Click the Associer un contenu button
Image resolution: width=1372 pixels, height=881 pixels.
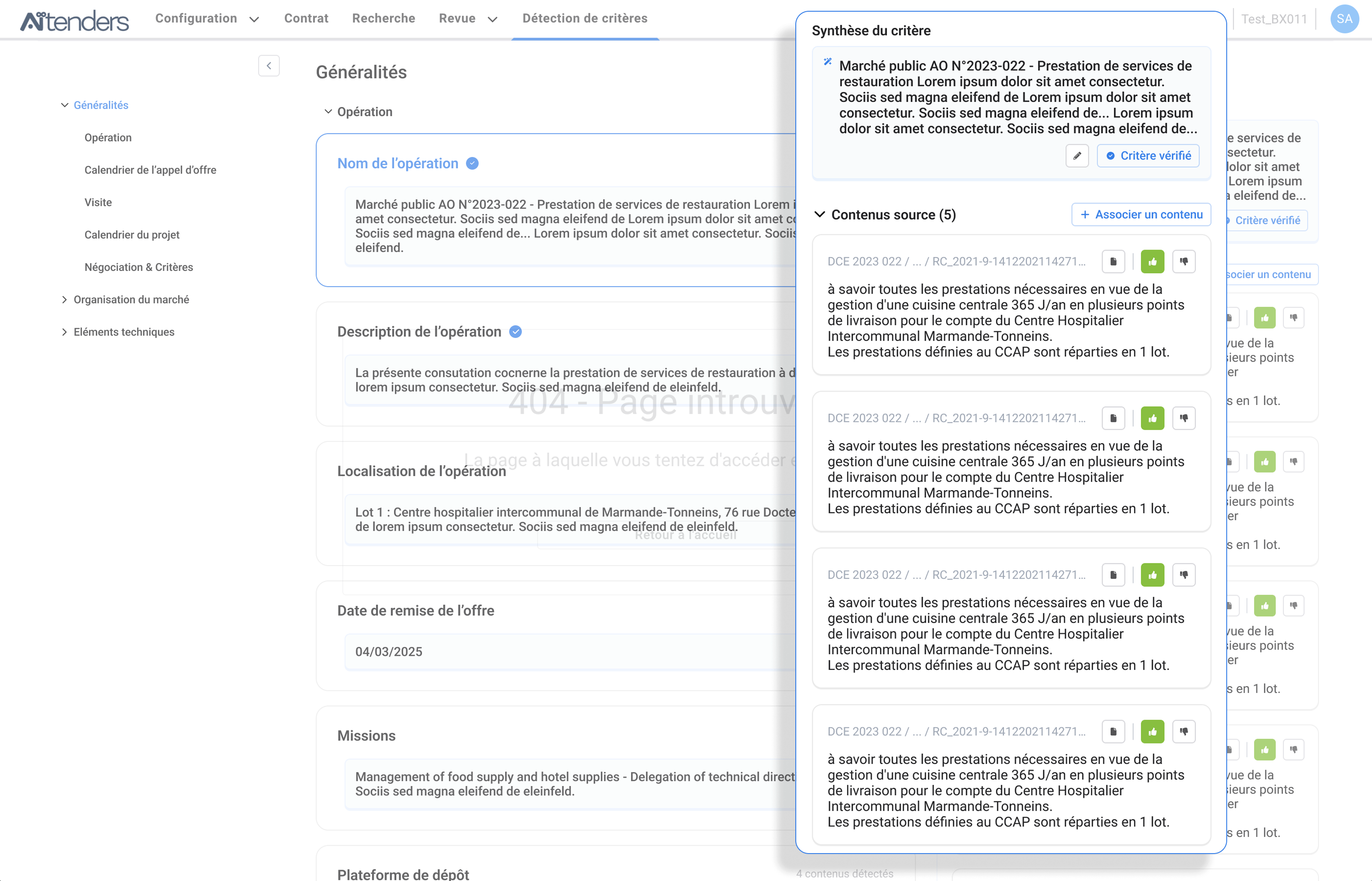point(1141,215)
